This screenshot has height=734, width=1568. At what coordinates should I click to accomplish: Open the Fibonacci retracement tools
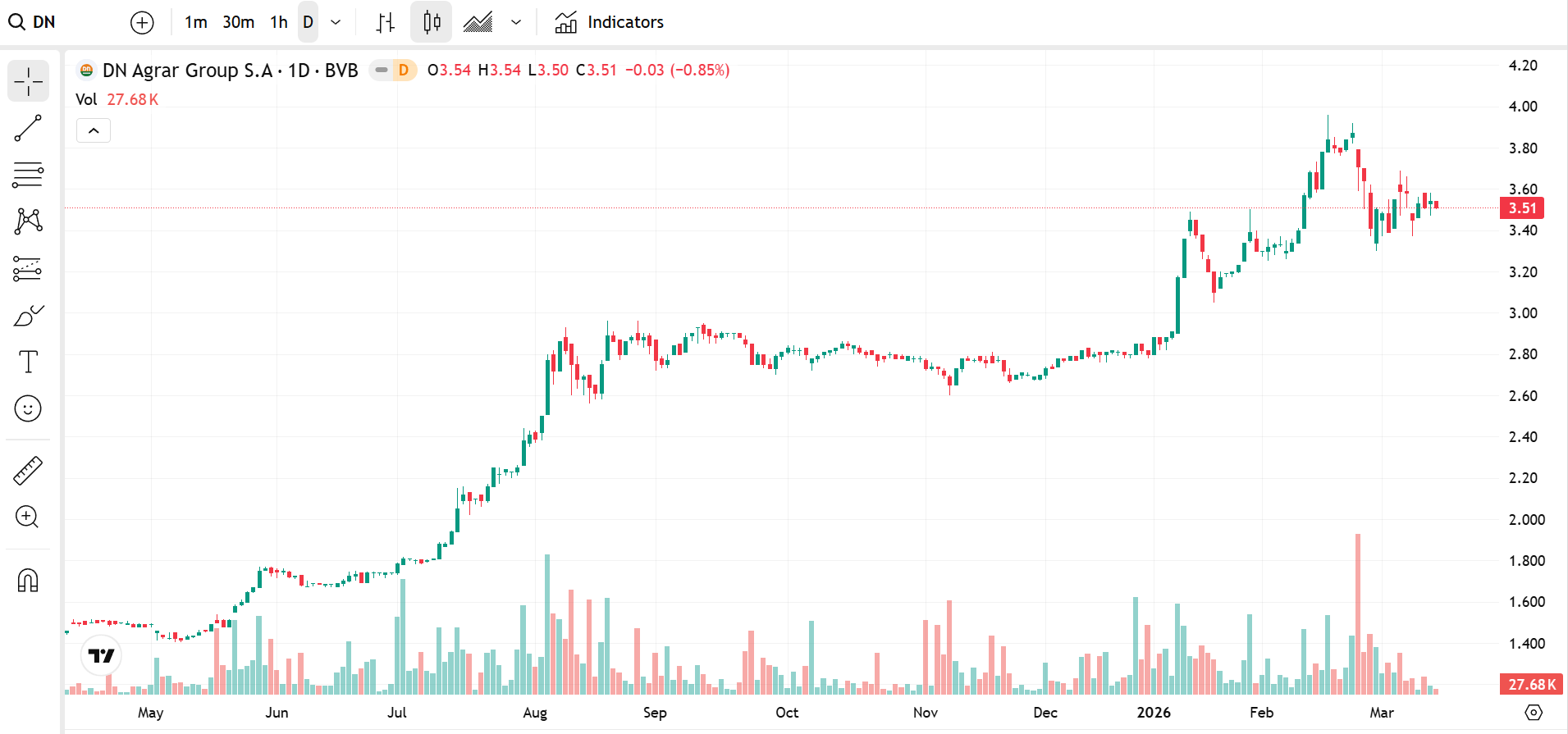(28, 175)
